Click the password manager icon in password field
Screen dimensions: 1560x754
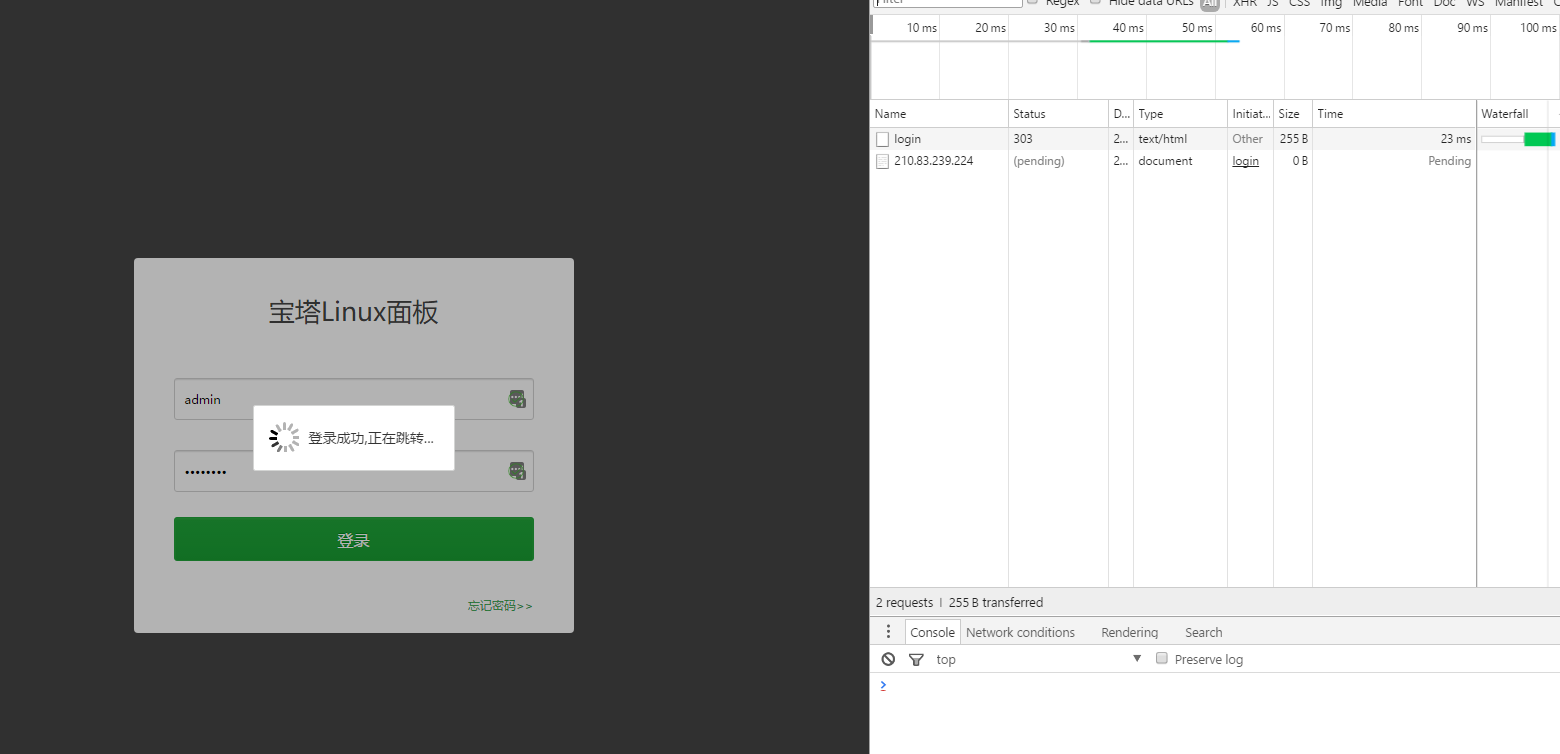tap(517, 471)
